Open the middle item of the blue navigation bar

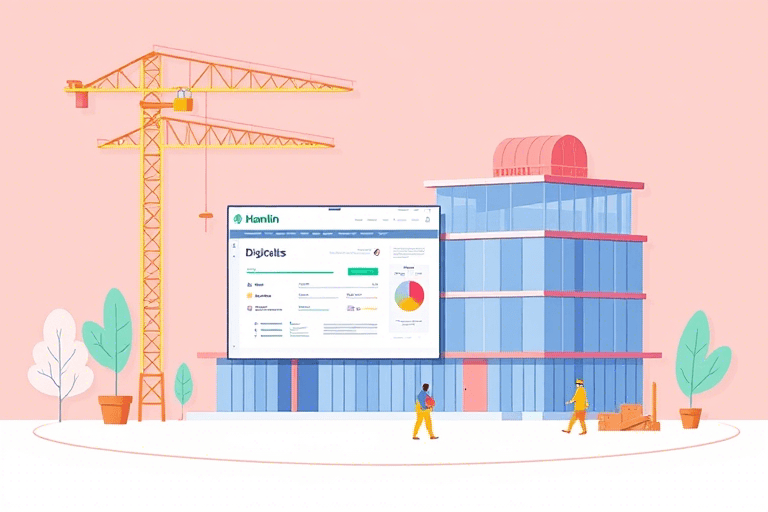click(x=315, y=233)
